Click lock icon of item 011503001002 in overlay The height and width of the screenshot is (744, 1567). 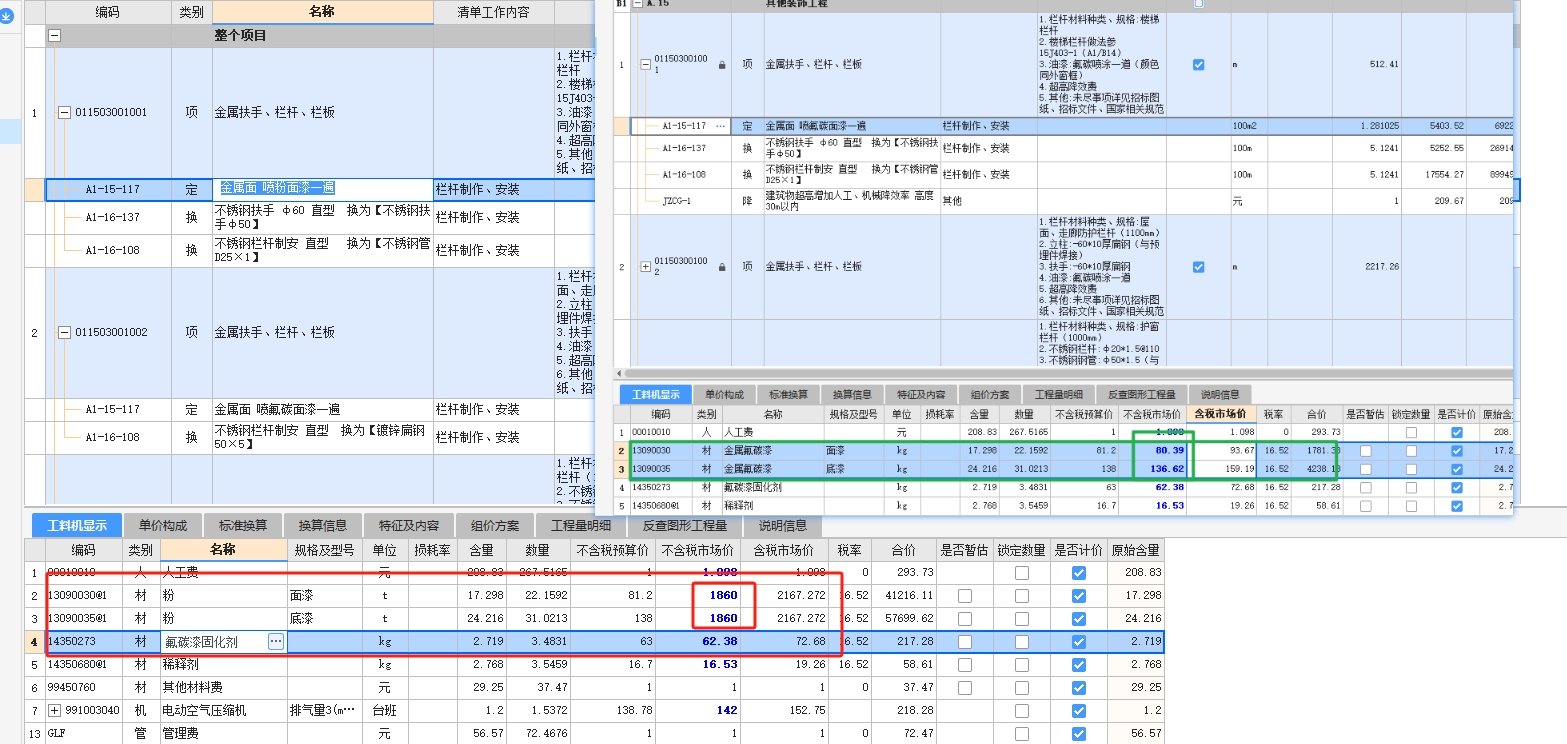tap(722, 267)
